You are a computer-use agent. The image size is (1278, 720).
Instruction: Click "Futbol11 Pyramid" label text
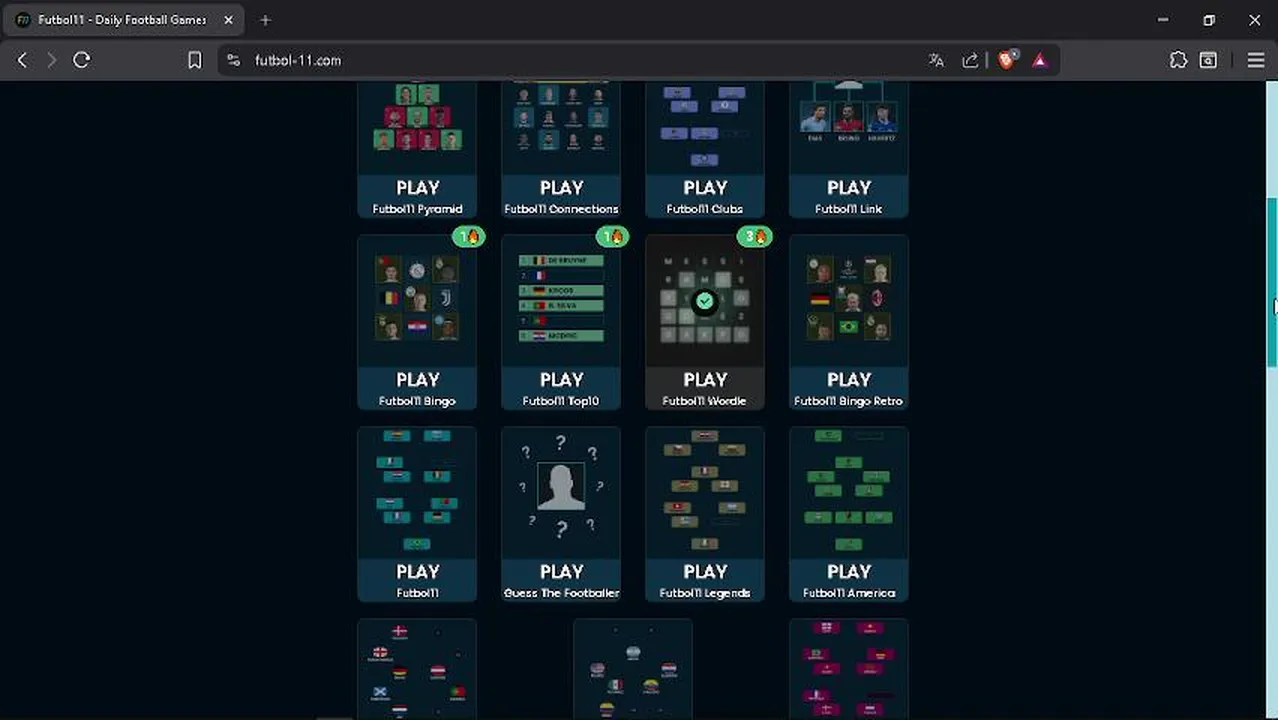pos(417,209)
